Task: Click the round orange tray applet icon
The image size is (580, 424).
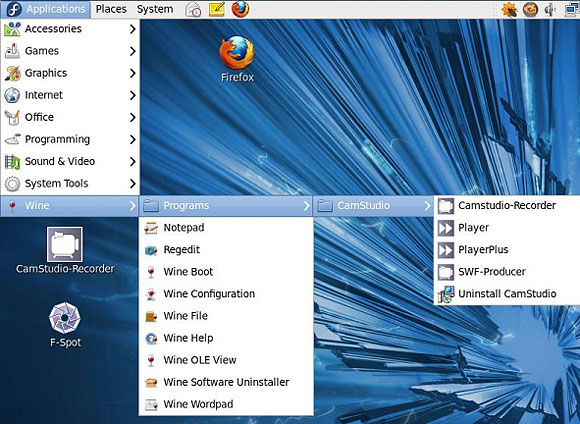Action: pos(530,10)
